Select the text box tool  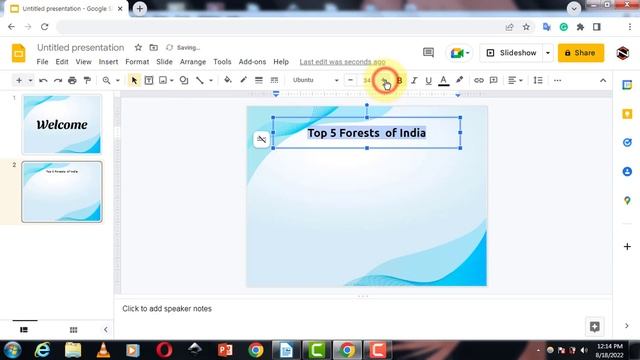click(x=149, y=80)
